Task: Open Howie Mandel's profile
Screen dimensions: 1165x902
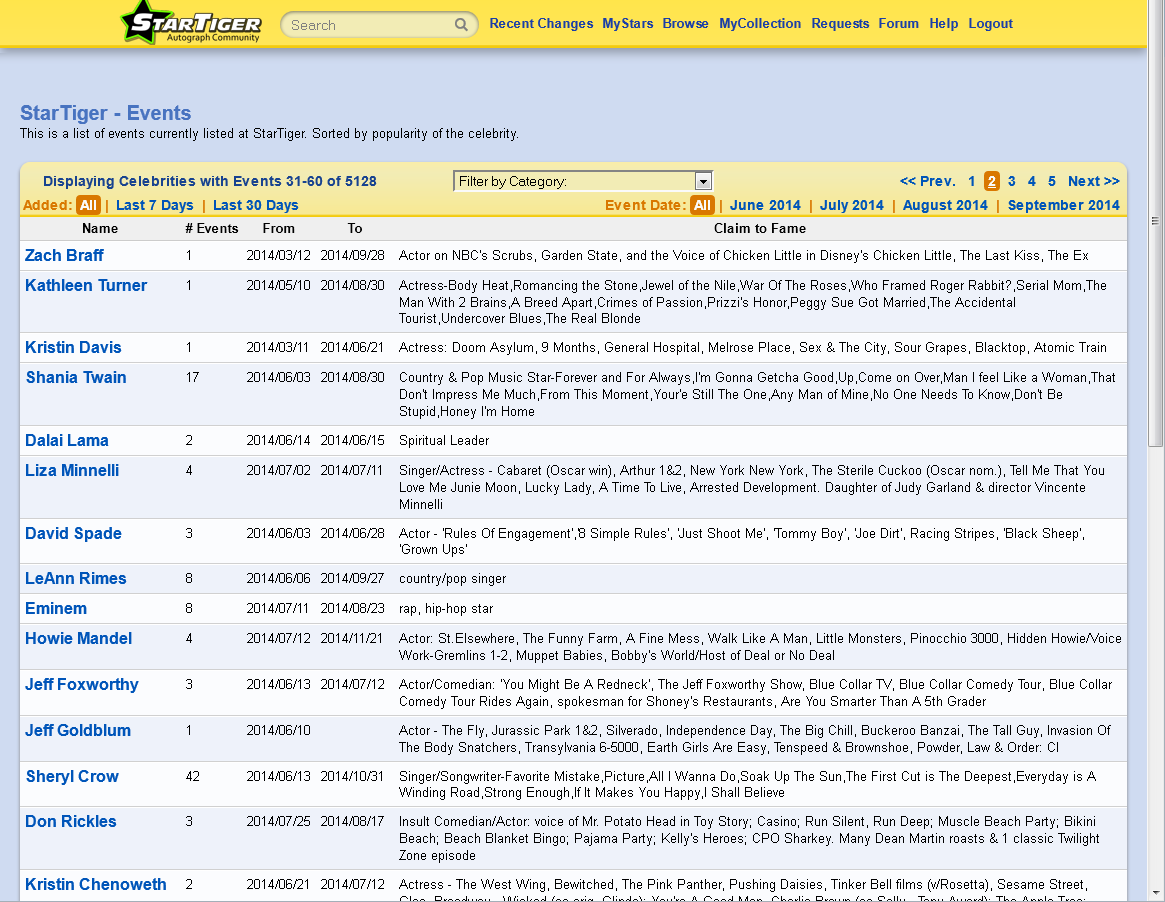Action: point(79,638)
